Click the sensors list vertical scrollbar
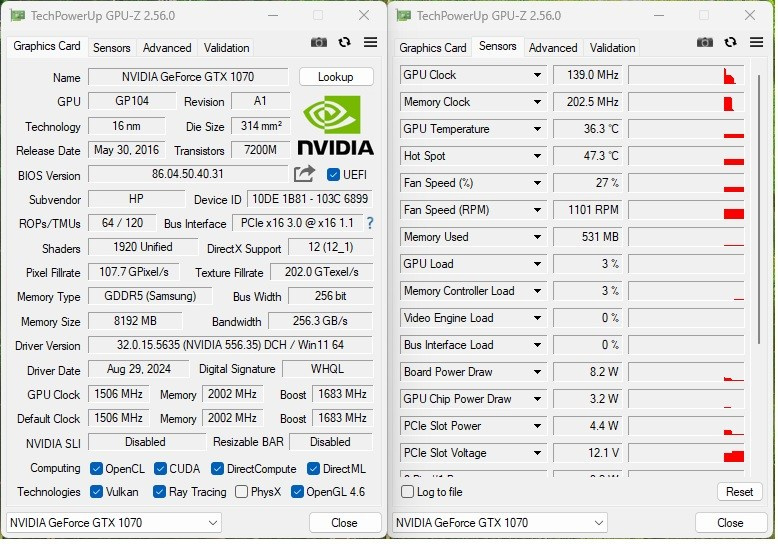 759,208
